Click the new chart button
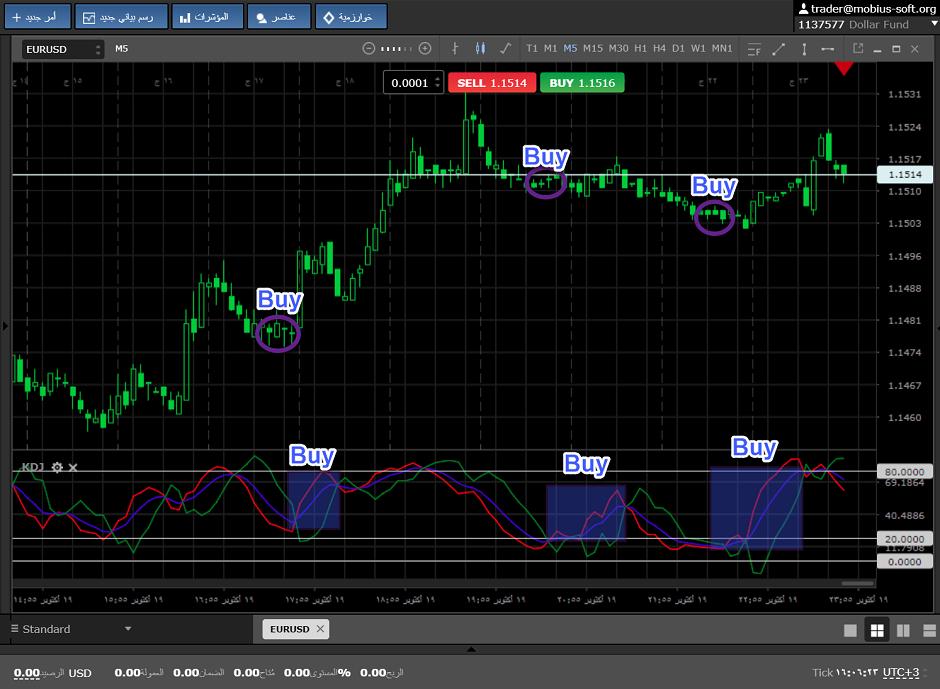 pos(122,16)
